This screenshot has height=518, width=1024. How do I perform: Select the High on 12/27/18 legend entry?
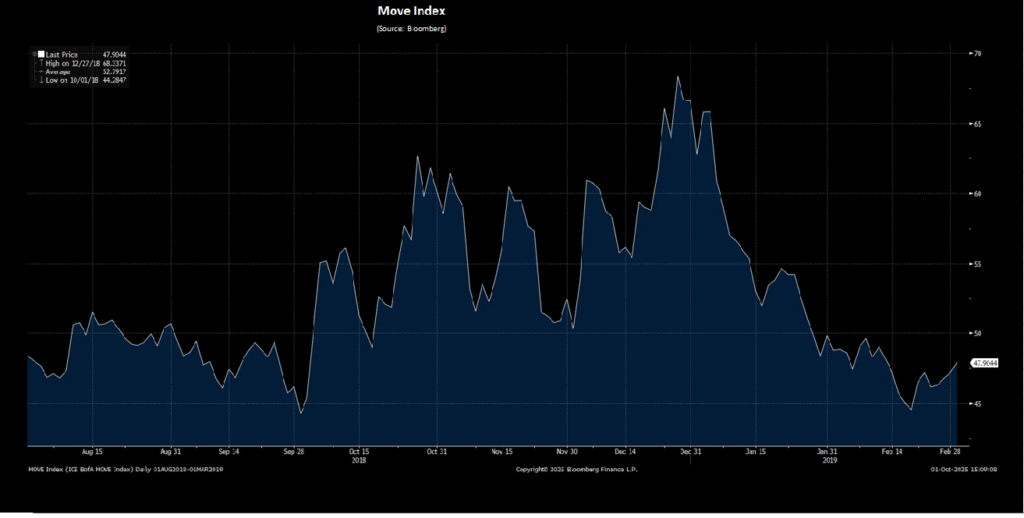tap(75, 63)
